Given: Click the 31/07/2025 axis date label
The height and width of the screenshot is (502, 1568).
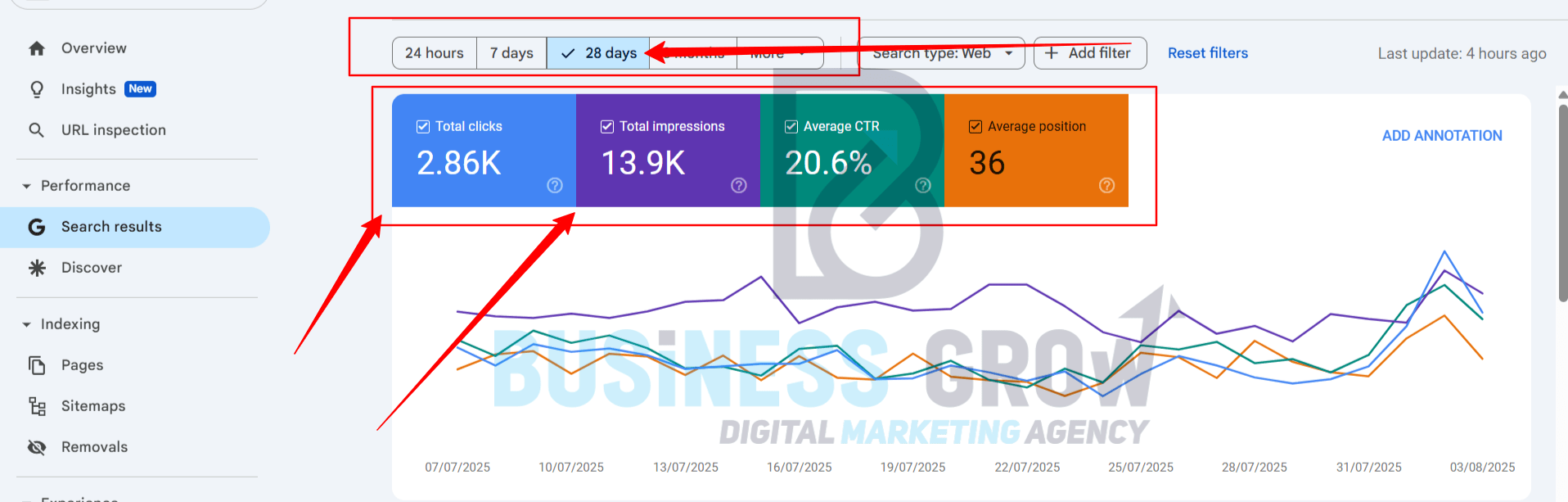Looking at the screenshot, I should click(x=1369, y=468).
